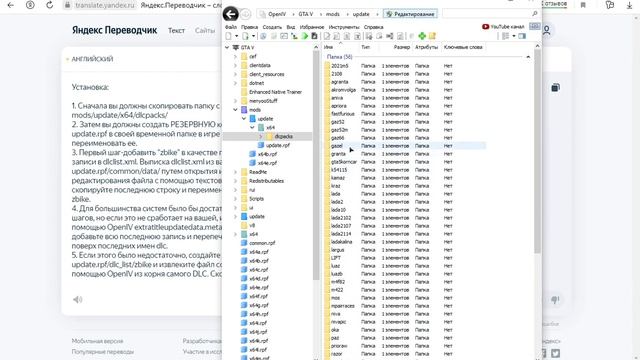Select update.rpf in the tree
Viewport: 640px width, 360px height.
[x=278, y=145]
